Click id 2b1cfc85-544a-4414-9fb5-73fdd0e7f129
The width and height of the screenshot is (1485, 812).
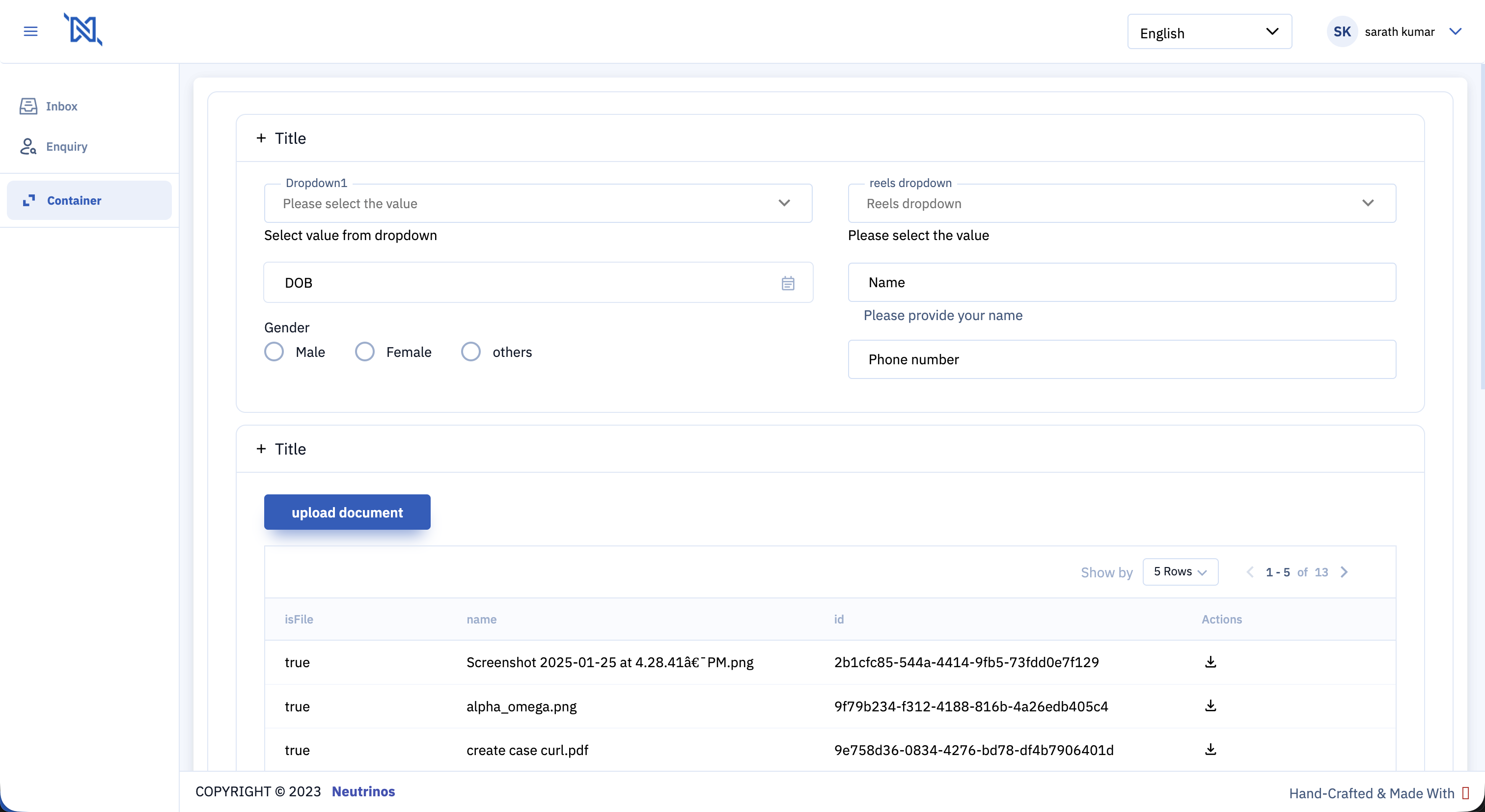pos(966,662)
